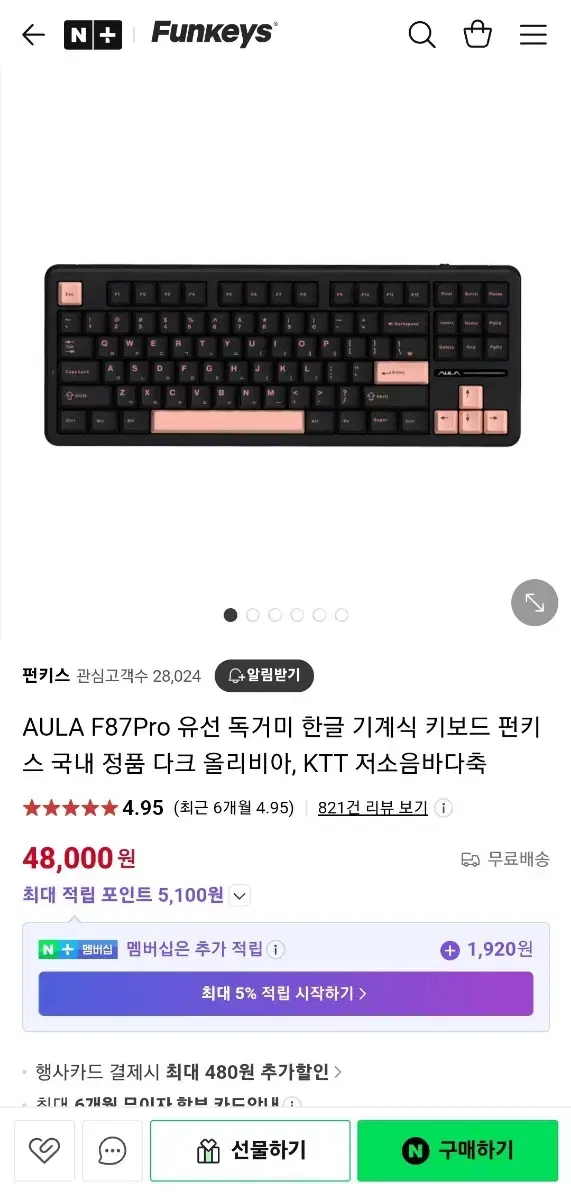This screenshot has height=1200, width=571.
Task: Open the N+ Naver Plus store logo
Action: [x=93, y=35]
